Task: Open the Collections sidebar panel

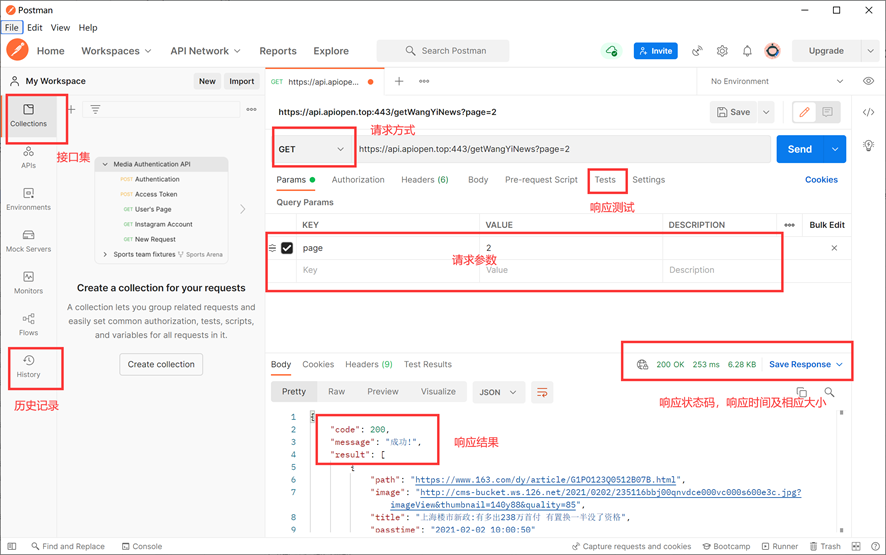Action: pyautogui.click(x=28, y=115)
